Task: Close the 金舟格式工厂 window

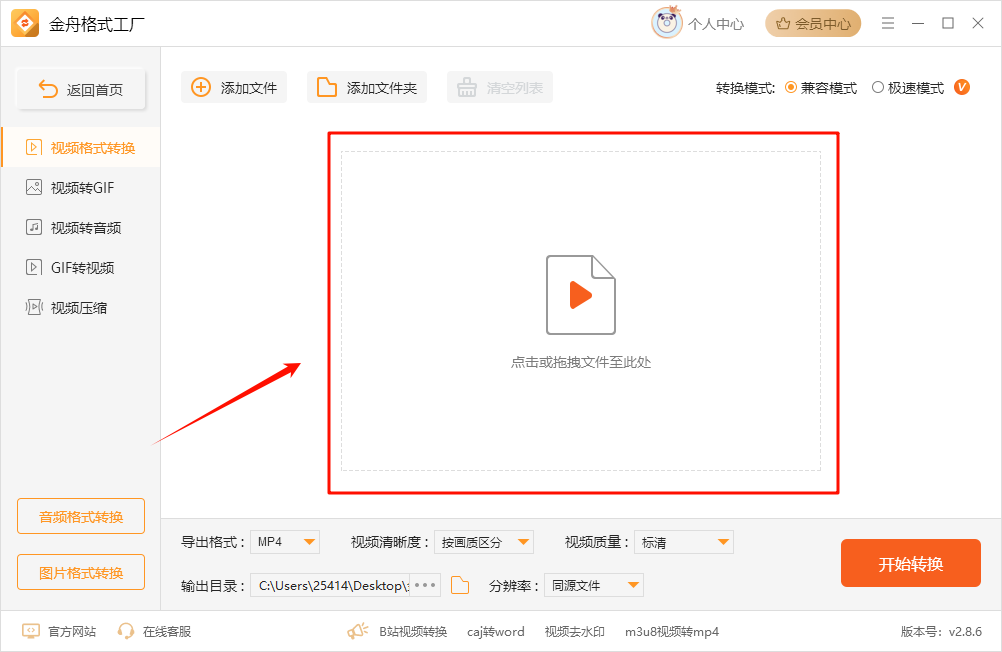Action: click(978, 24)
